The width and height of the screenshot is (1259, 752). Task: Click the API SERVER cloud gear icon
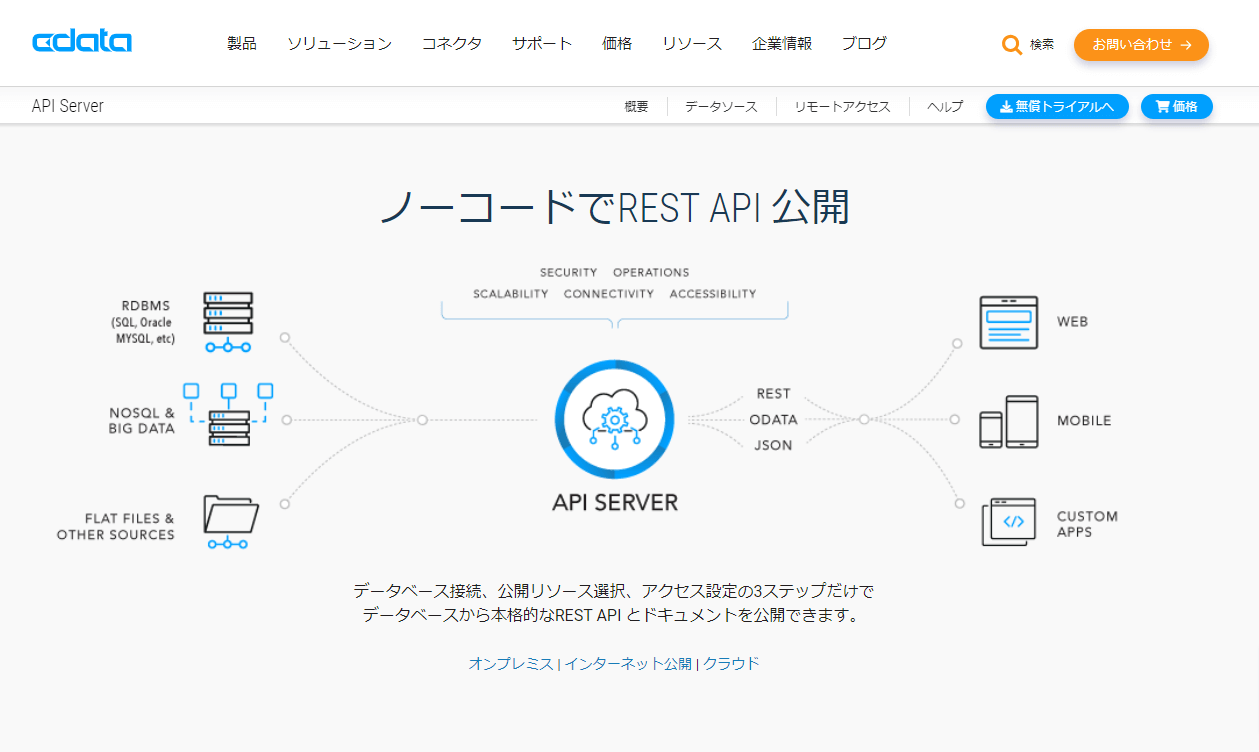pos(614,420)
